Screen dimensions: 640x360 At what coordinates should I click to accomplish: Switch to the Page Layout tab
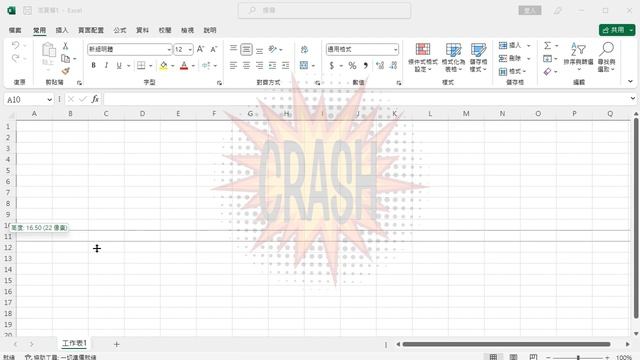pos(91,30)
